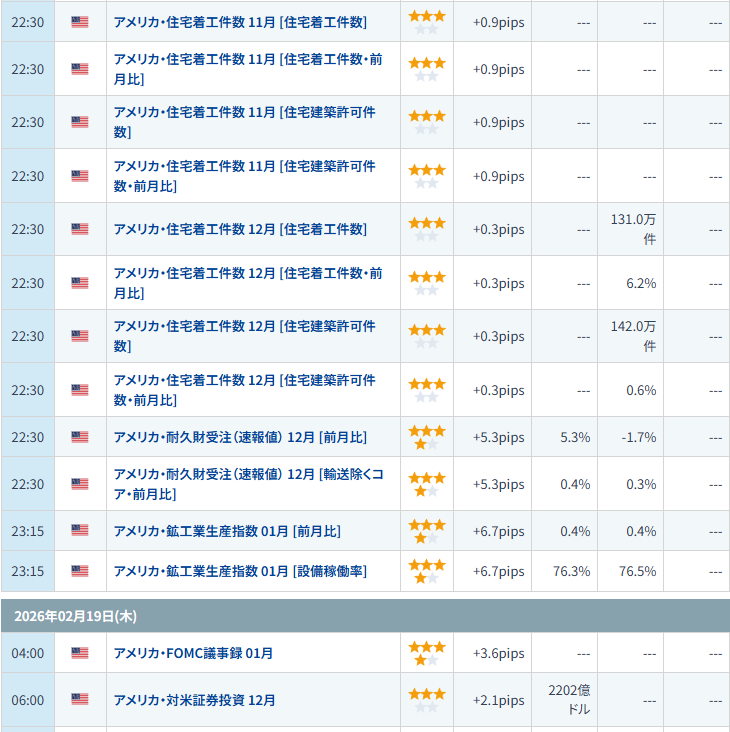Click the flag icon for 鉱工業生産指数 設備稼働率

80,571
